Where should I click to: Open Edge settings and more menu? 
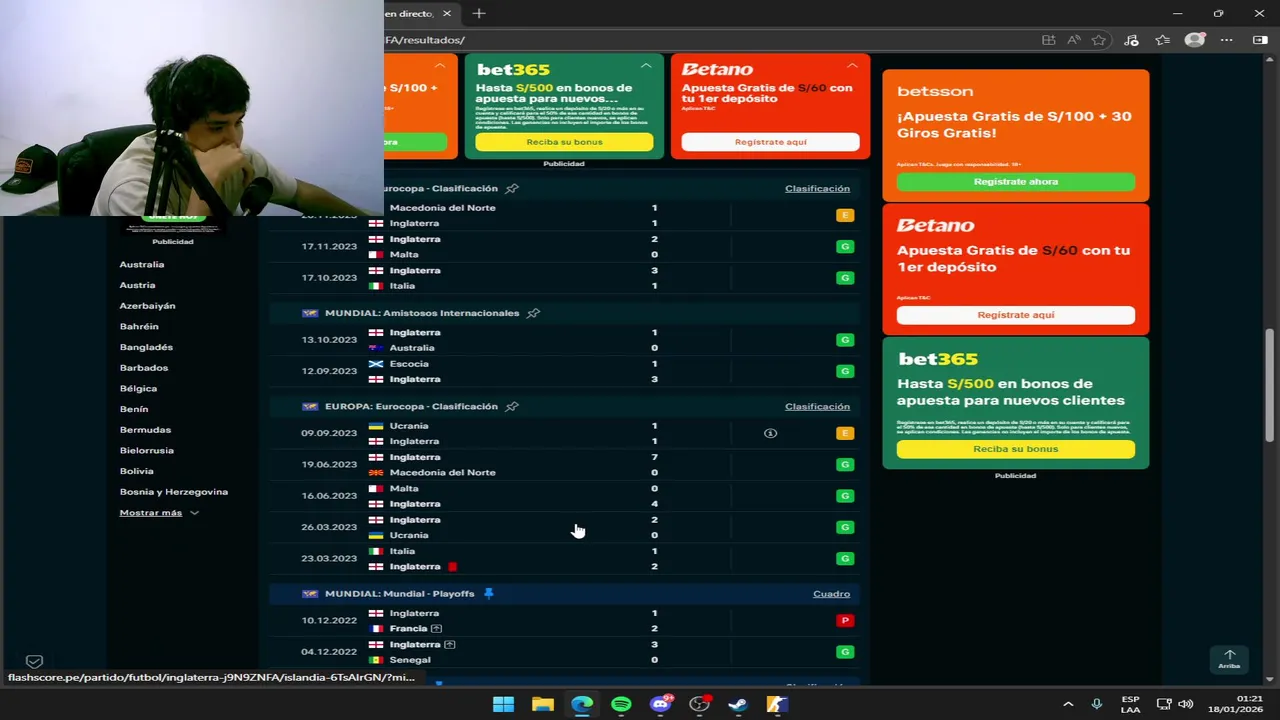(1226, 40)
